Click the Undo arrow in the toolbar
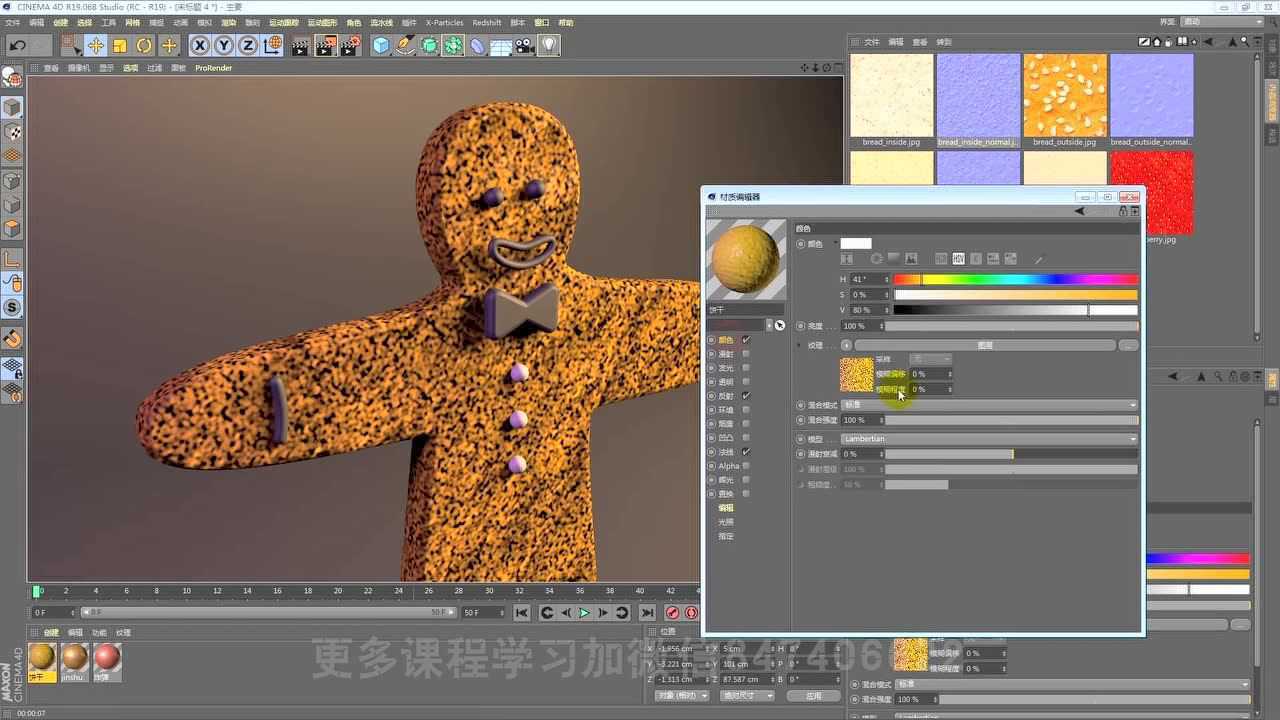Screen dimensions: 1280x720 pos(17,45)
